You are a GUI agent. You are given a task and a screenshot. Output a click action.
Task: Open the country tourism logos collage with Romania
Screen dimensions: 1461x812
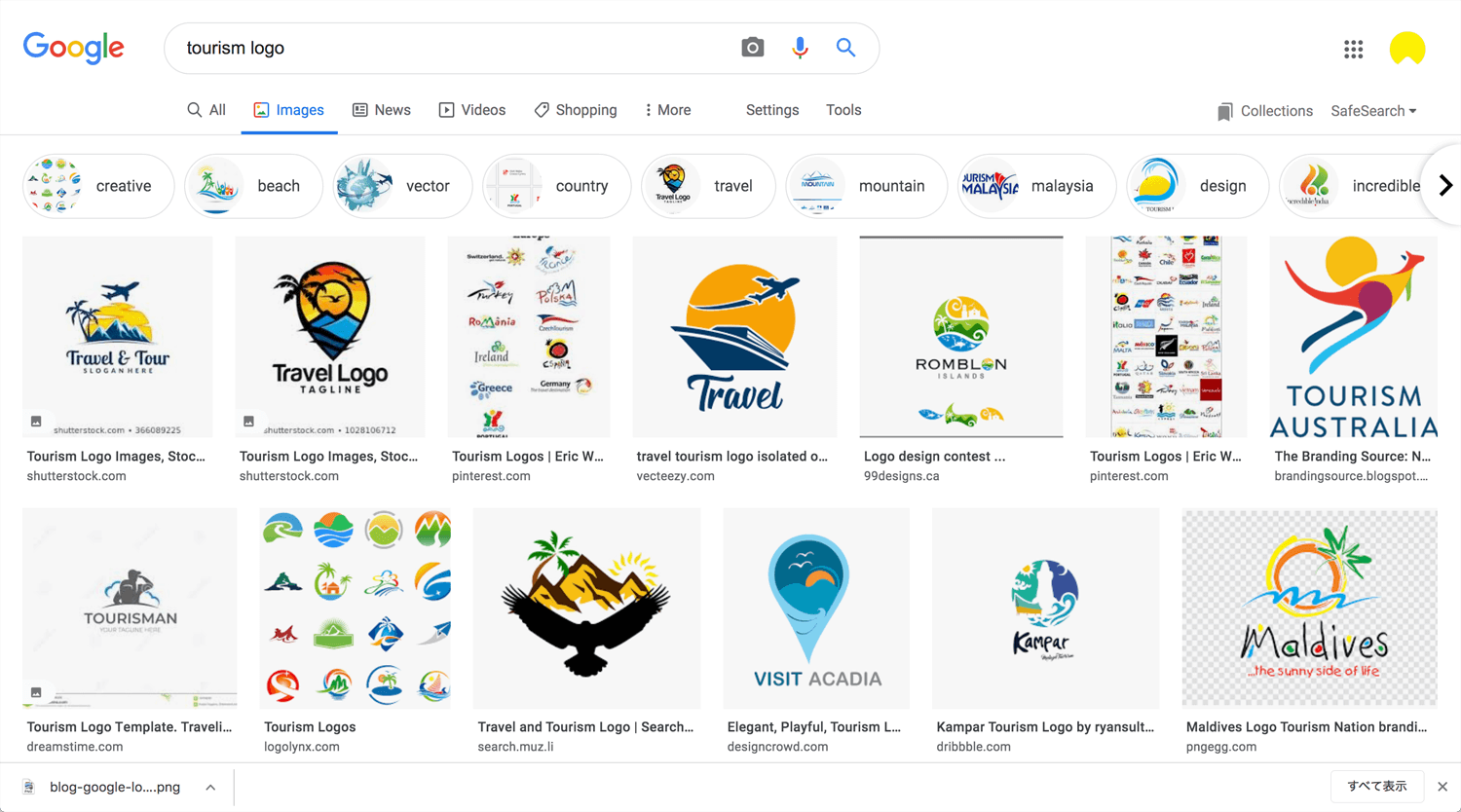(529, 337)
